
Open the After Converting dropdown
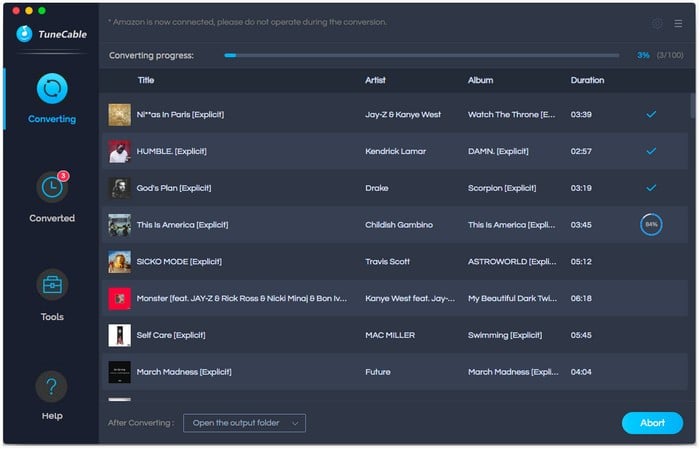click(244, 423)
